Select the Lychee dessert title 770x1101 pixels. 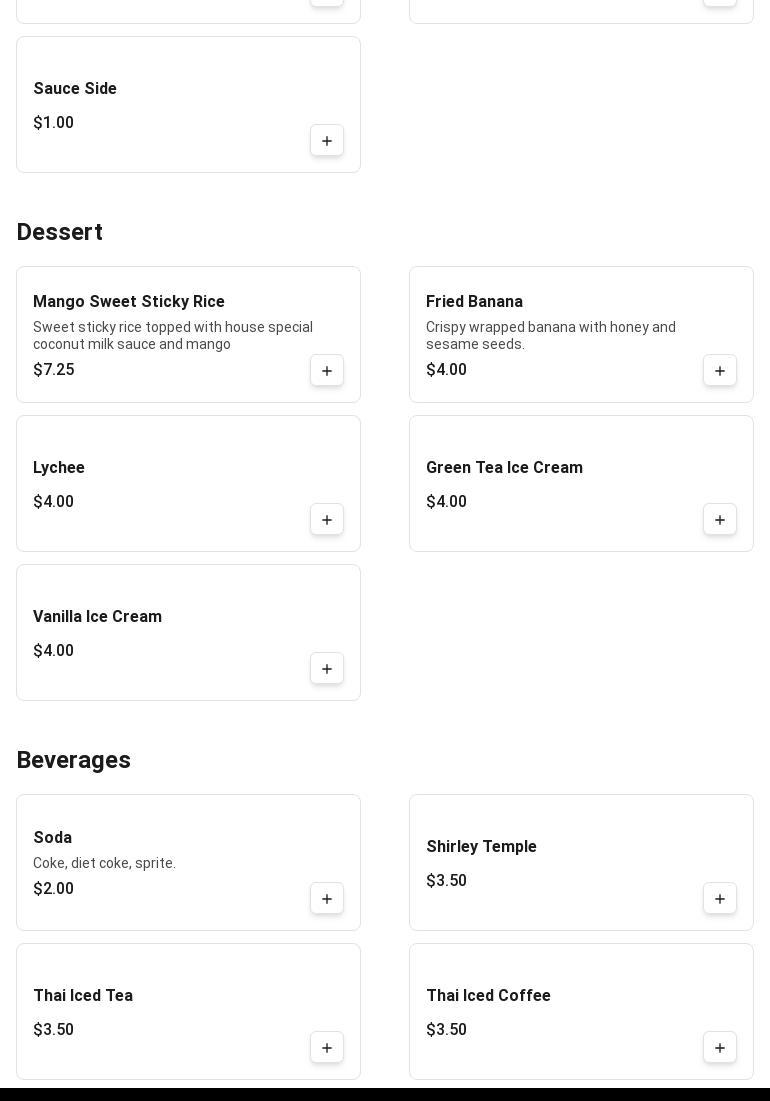(59, 468)
